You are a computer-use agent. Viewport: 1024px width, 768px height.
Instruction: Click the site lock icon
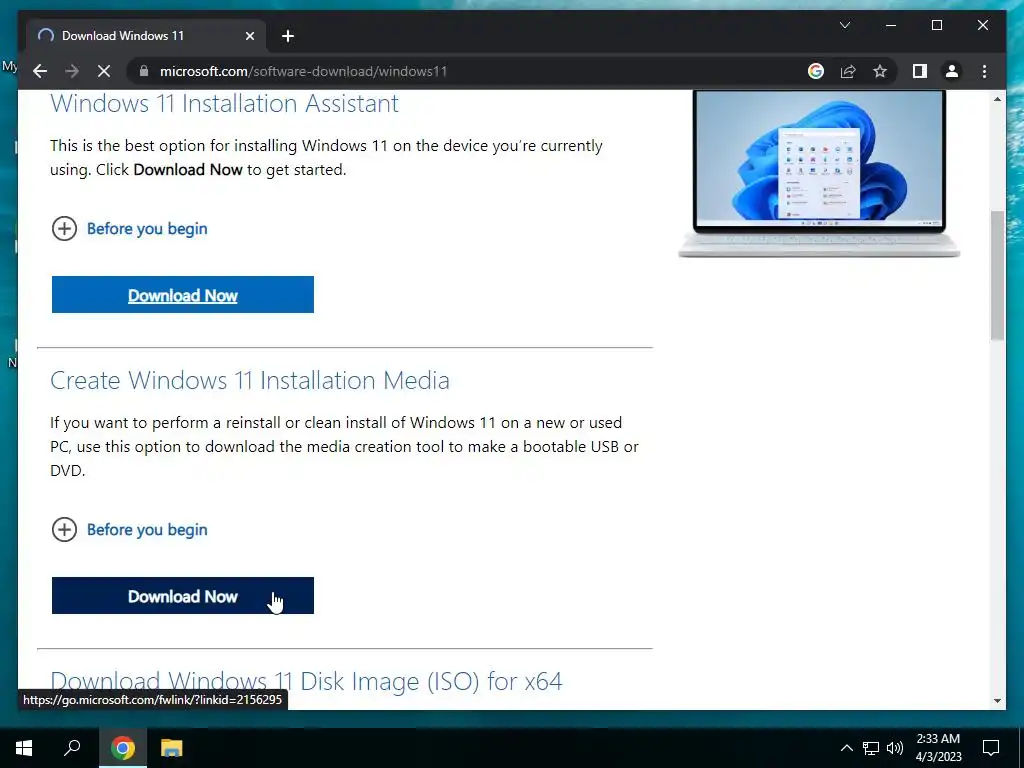(x=144, y=71)
